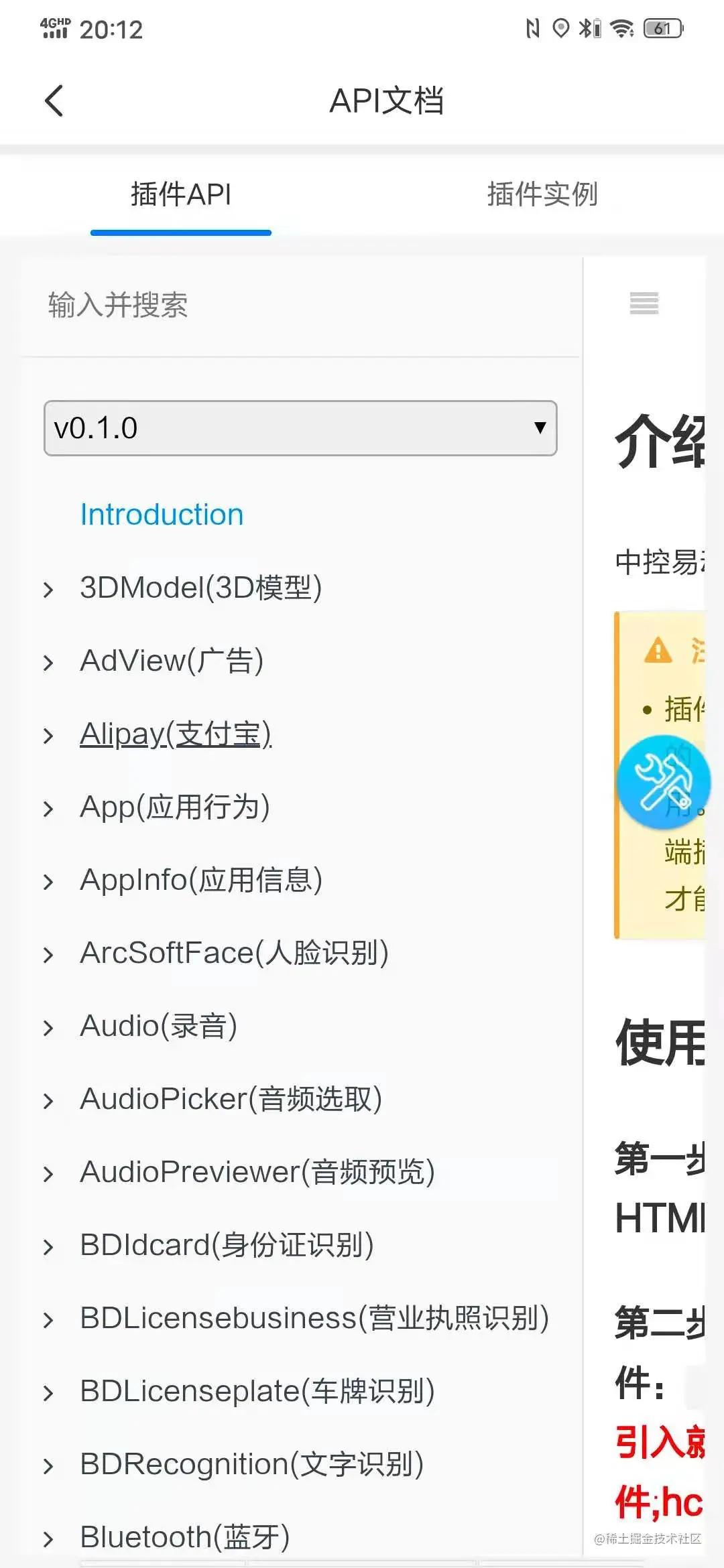This screenshot has width=724, height=1568.
Task: Switch to the 插件API tab
Action: [181, 194]
